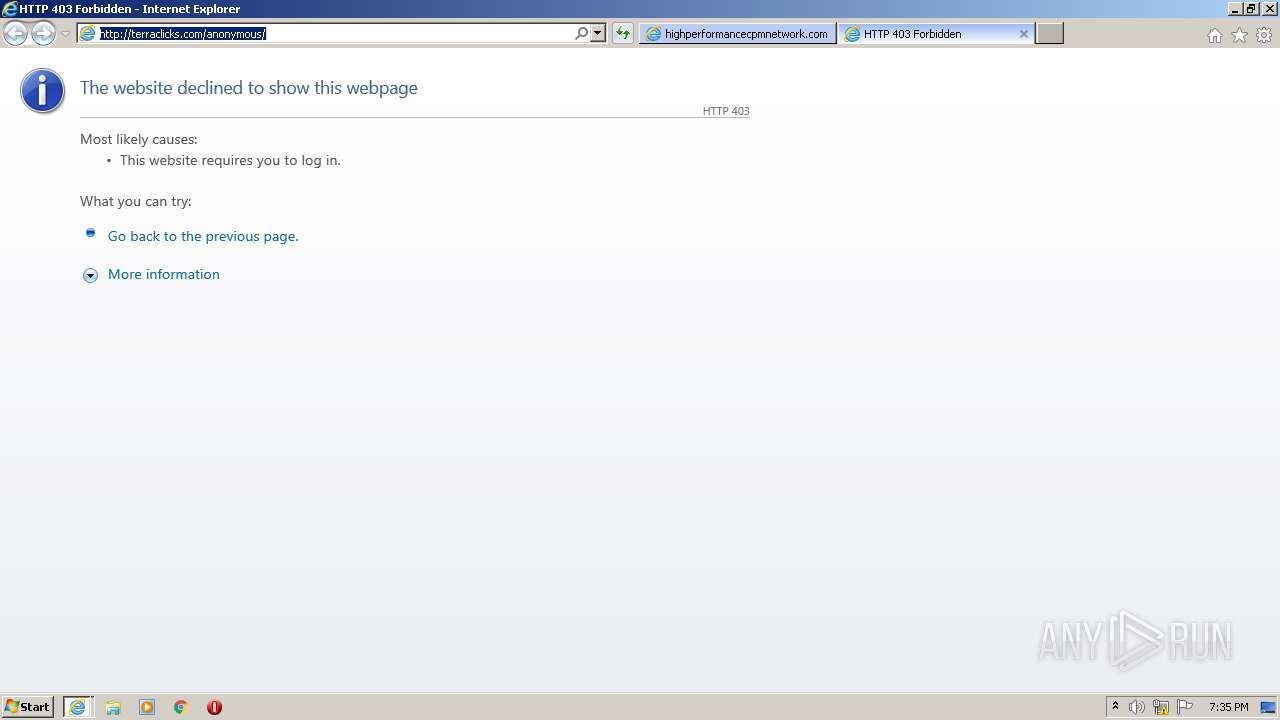Click the search magnifier icon in address bar
The width and height of the screenshot is (1280, 720).
click(x=582, y=33)
